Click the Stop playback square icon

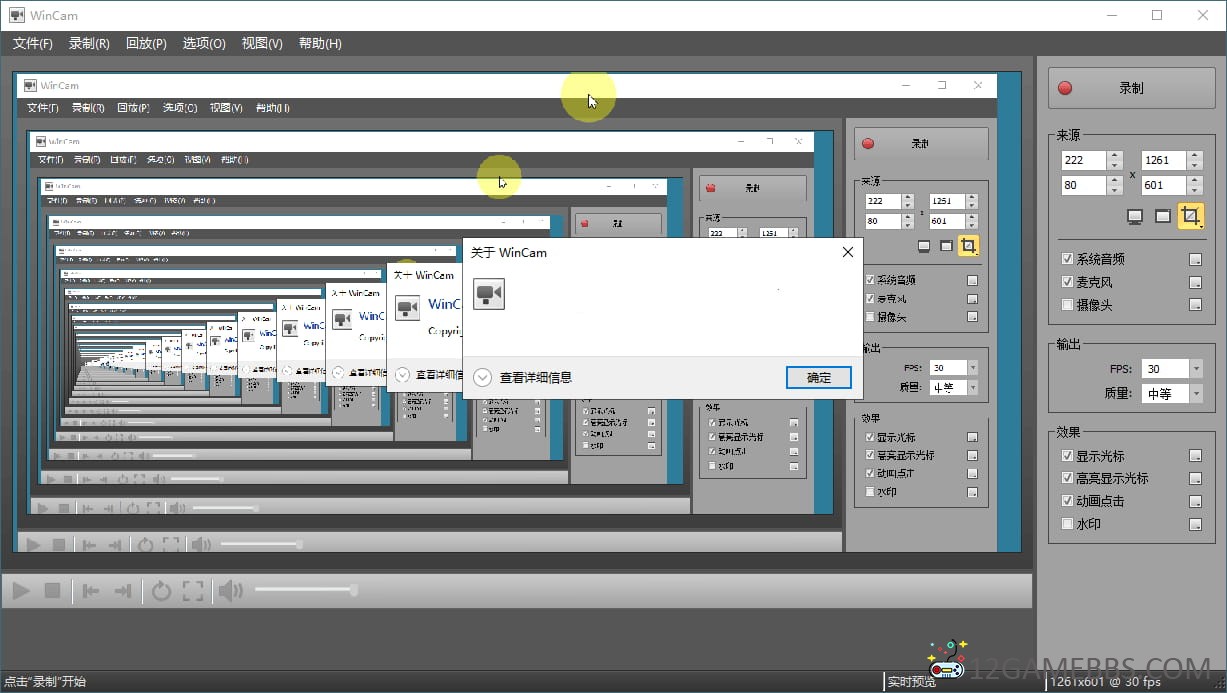[53, 591]
